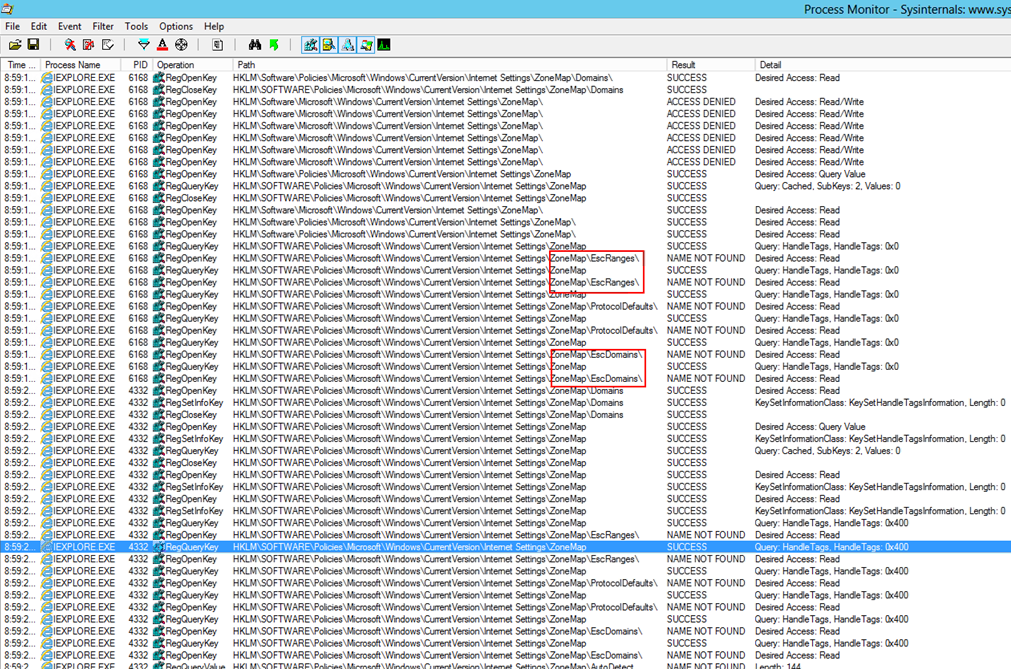
Task: Click the Find binoculars icon
Action: click(255, 44)
